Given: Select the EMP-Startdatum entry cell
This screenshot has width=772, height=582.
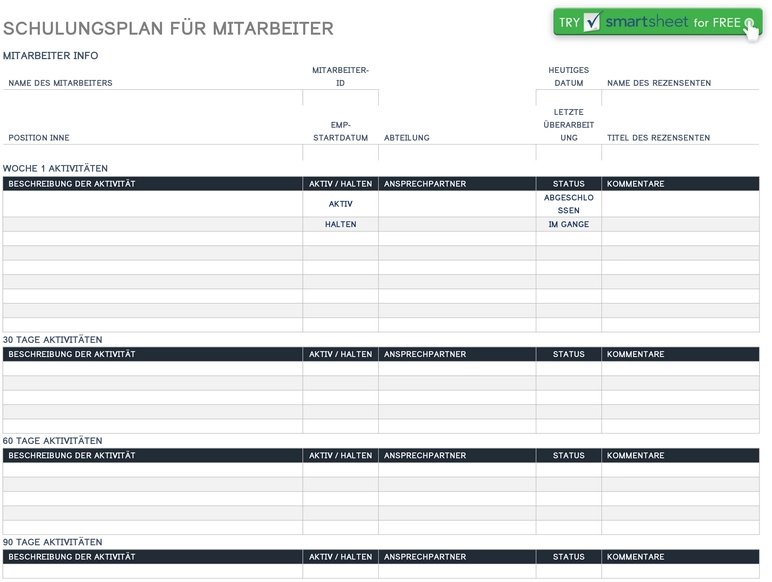Looking at the screenshot, I should 340,153.
